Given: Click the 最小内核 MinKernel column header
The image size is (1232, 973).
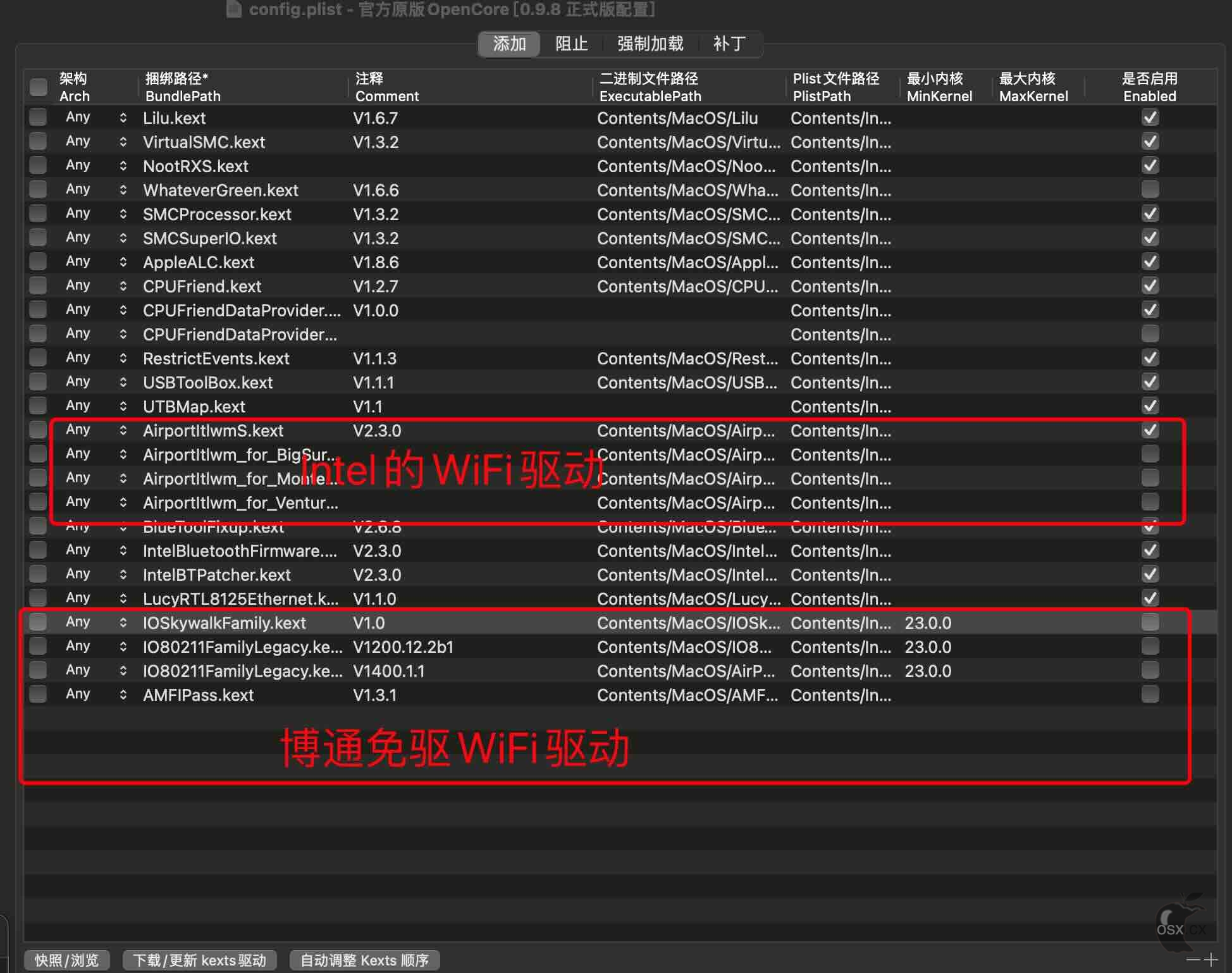Looking at the screenshot, I should pyautogui.click(x=946, y=87).
